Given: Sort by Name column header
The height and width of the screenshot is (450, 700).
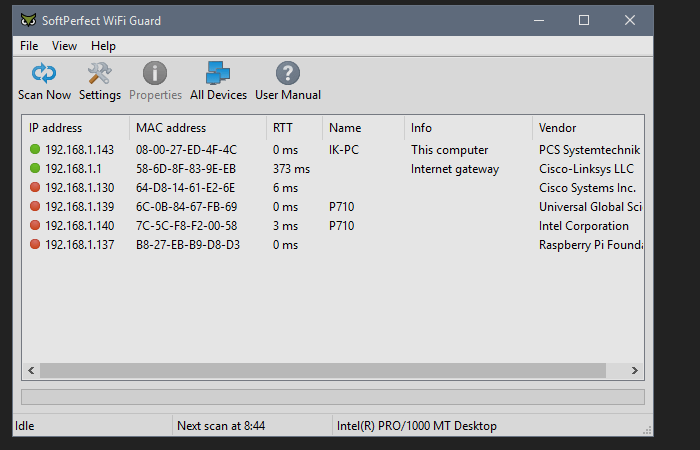Looking at the screenshot, I should click(363, 128).
